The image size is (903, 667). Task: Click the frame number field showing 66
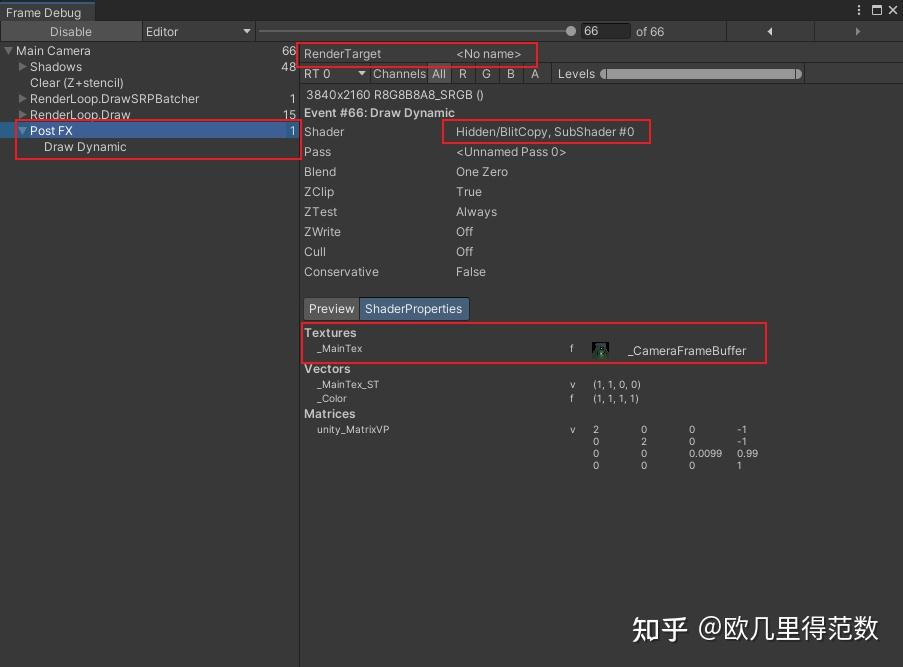click(605, 31)
